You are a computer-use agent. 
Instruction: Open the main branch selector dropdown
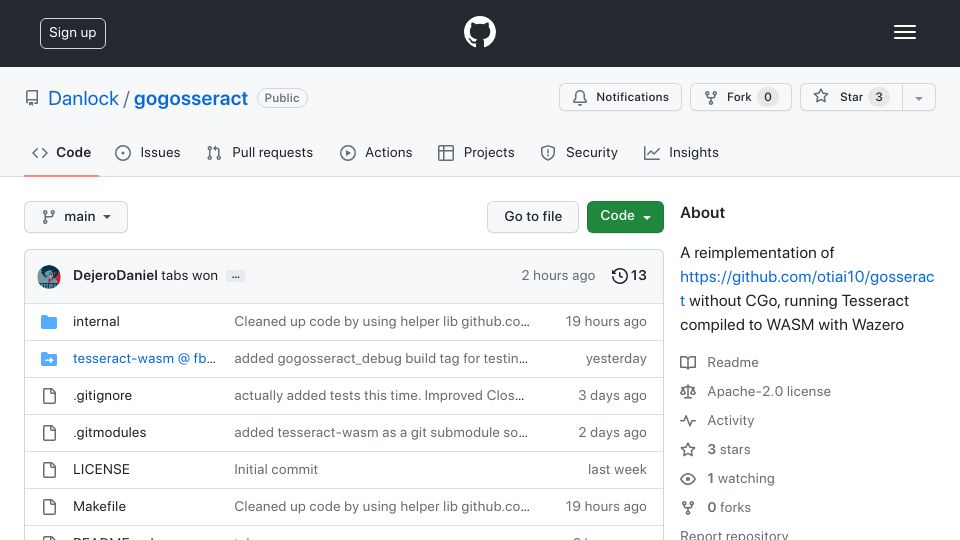pyautogui.click(x=76, y=217)
